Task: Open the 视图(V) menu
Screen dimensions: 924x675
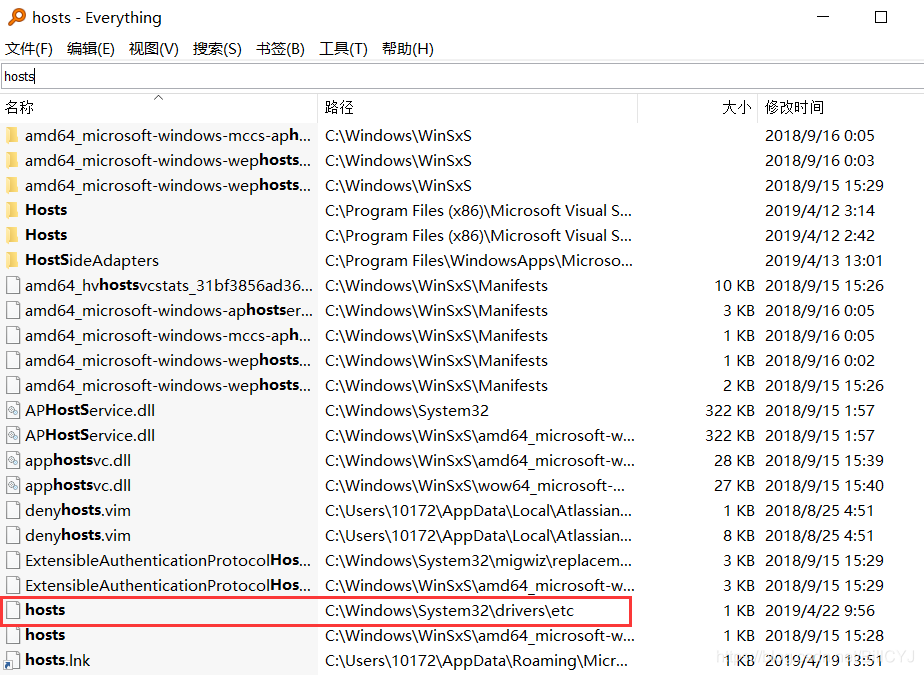Action: click(x=154, y=49)
